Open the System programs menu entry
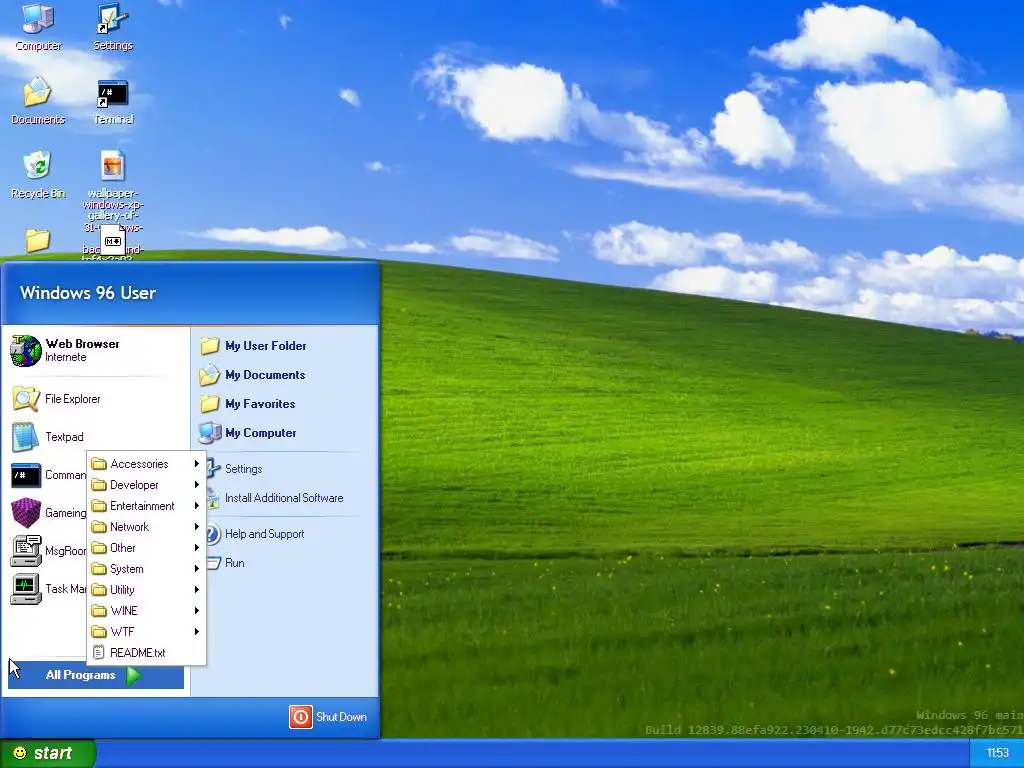1024x768 pixels. pyautogui.click(x=146, y=569)
